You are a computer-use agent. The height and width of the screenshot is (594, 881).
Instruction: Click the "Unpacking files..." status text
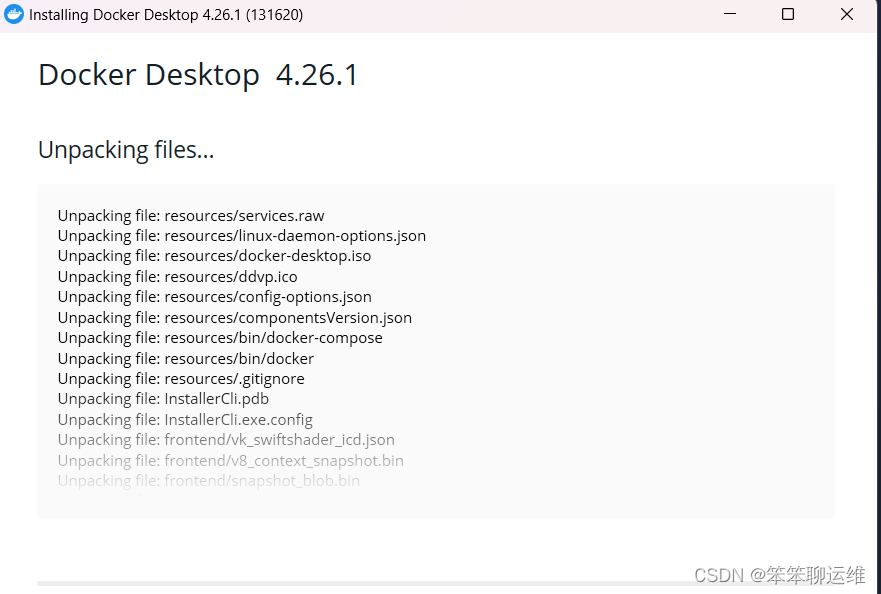pyautogui.click(x=126, y=150)
